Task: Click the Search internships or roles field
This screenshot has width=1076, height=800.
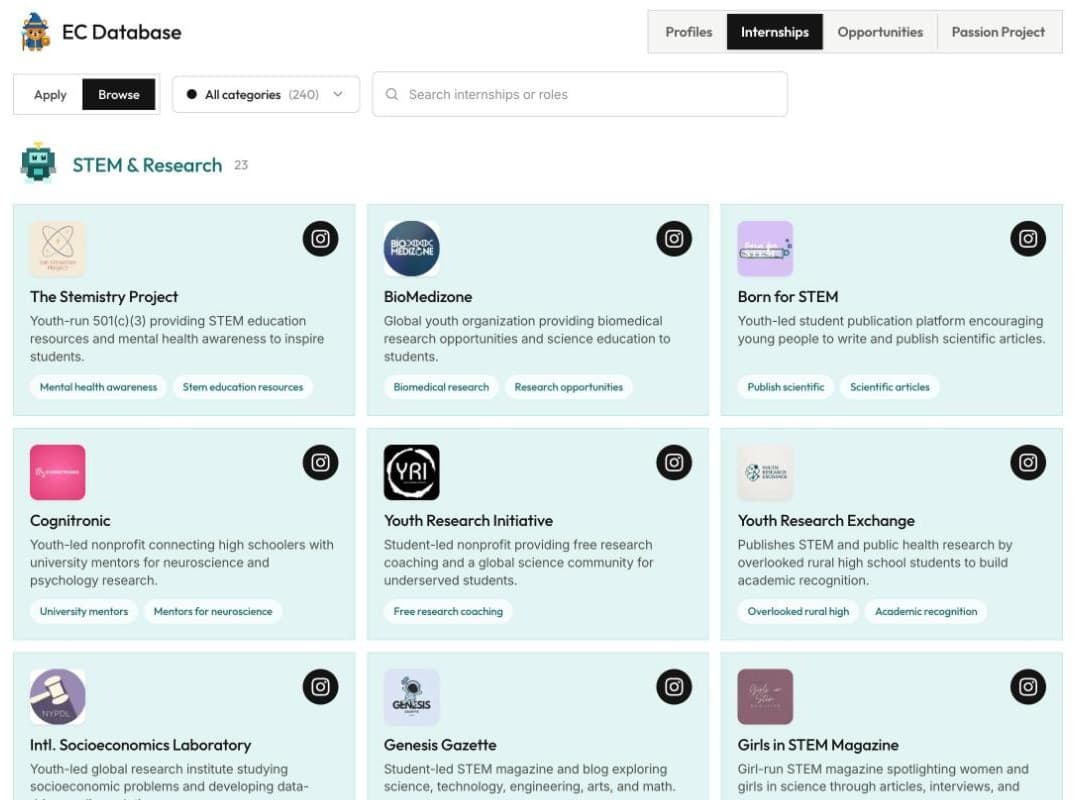Action: (580, 94)
